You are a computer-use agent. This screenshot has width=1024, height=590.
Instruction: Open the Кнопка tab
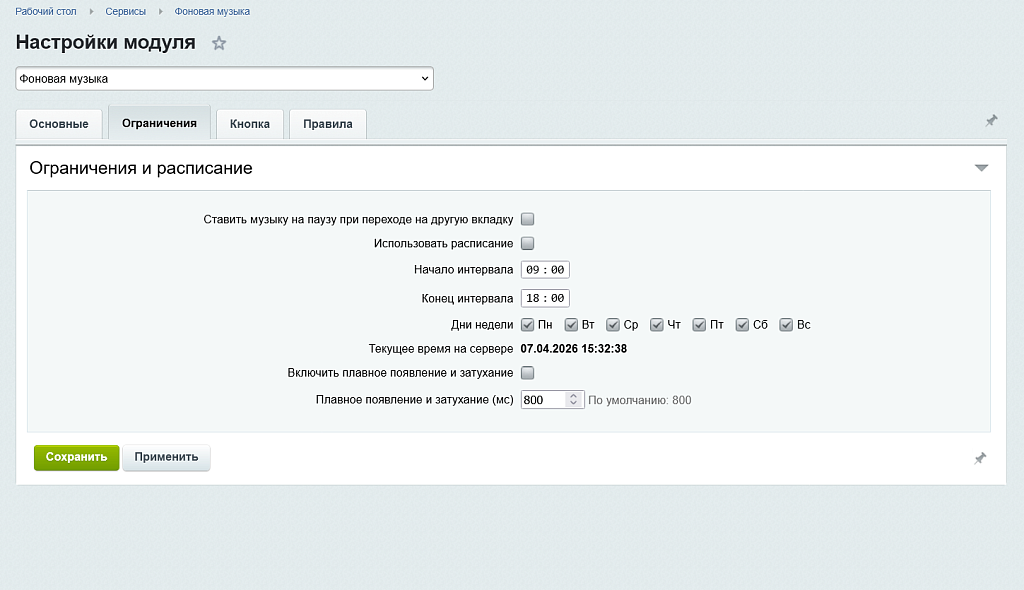[x=250, y=124]
